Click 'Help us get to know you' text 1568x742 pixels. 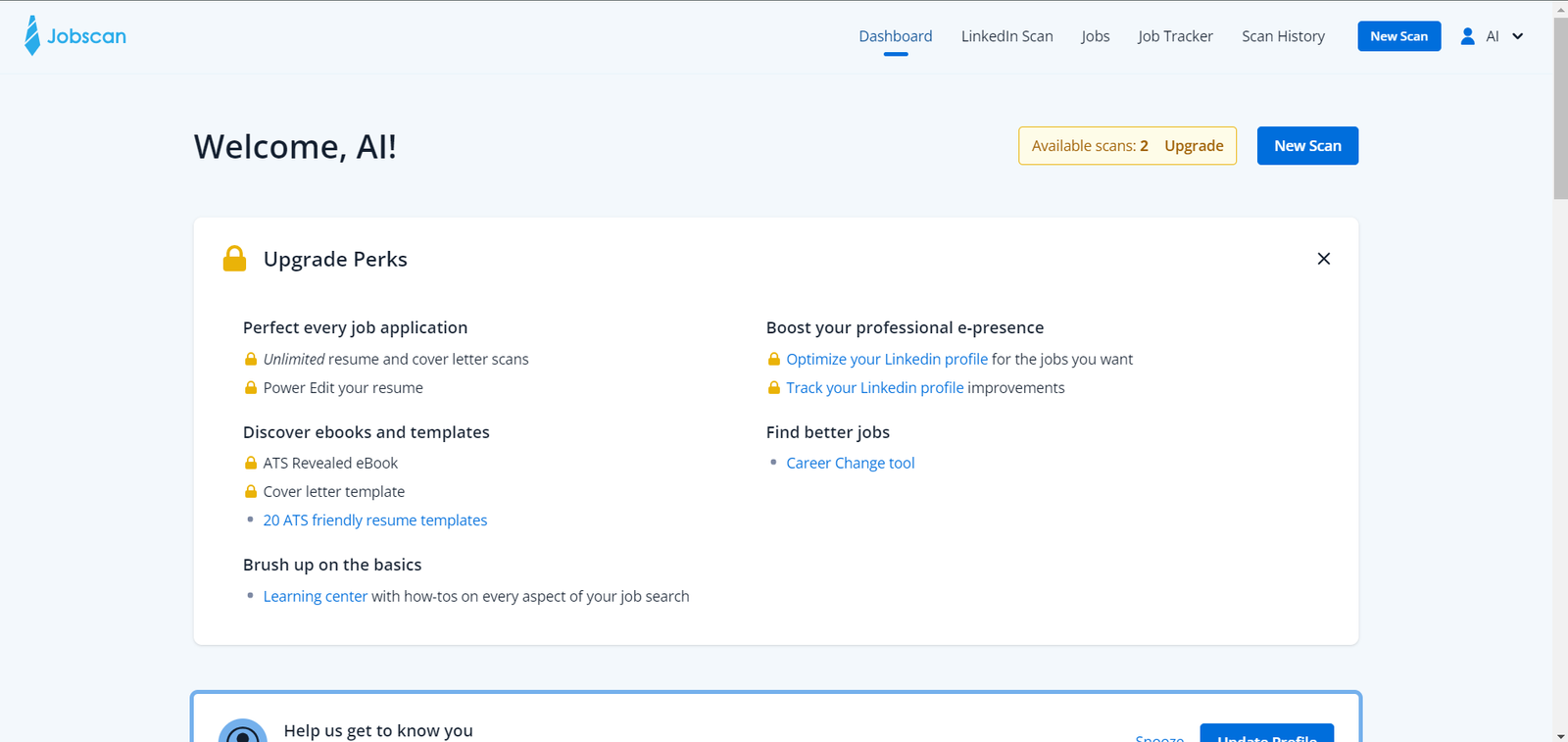(378, 730)
